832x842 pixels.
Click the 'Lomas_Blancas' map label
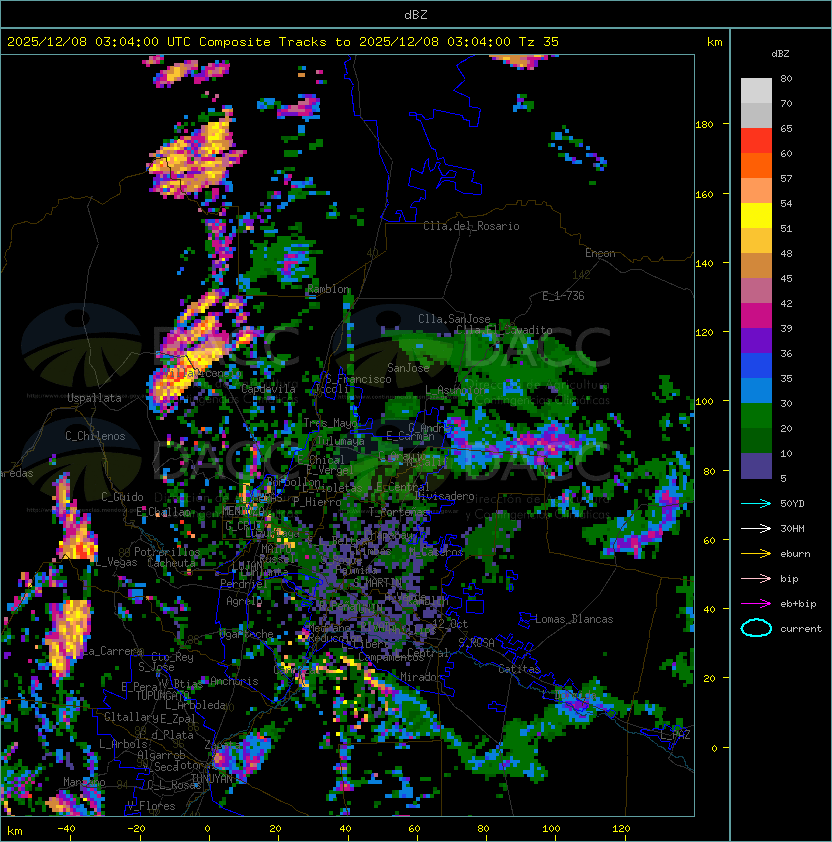point(574,619)
